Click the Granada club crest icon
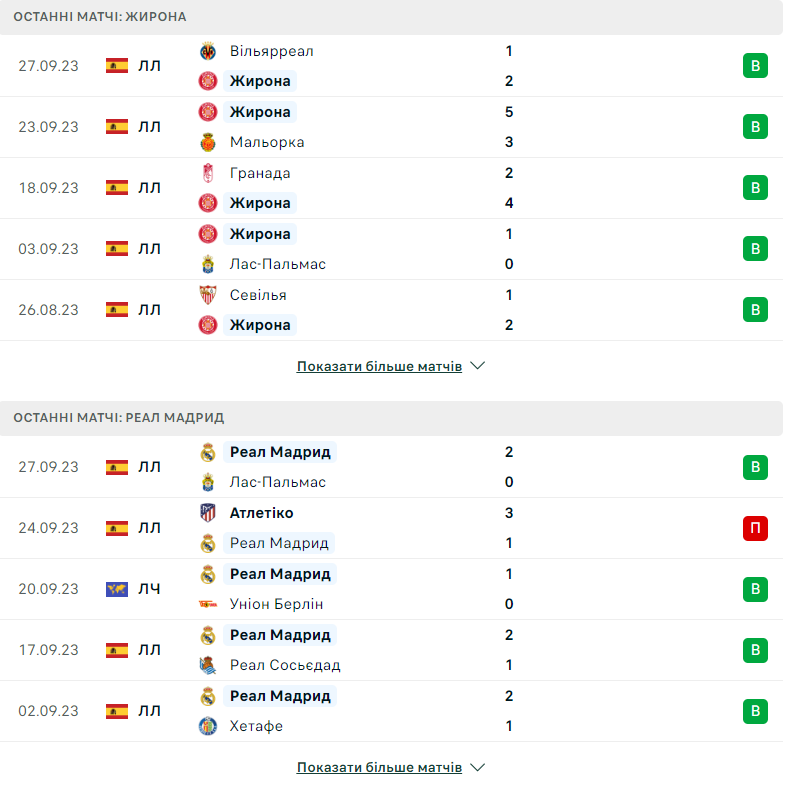This screenshot has height=788, width=787. click(208, 173)
